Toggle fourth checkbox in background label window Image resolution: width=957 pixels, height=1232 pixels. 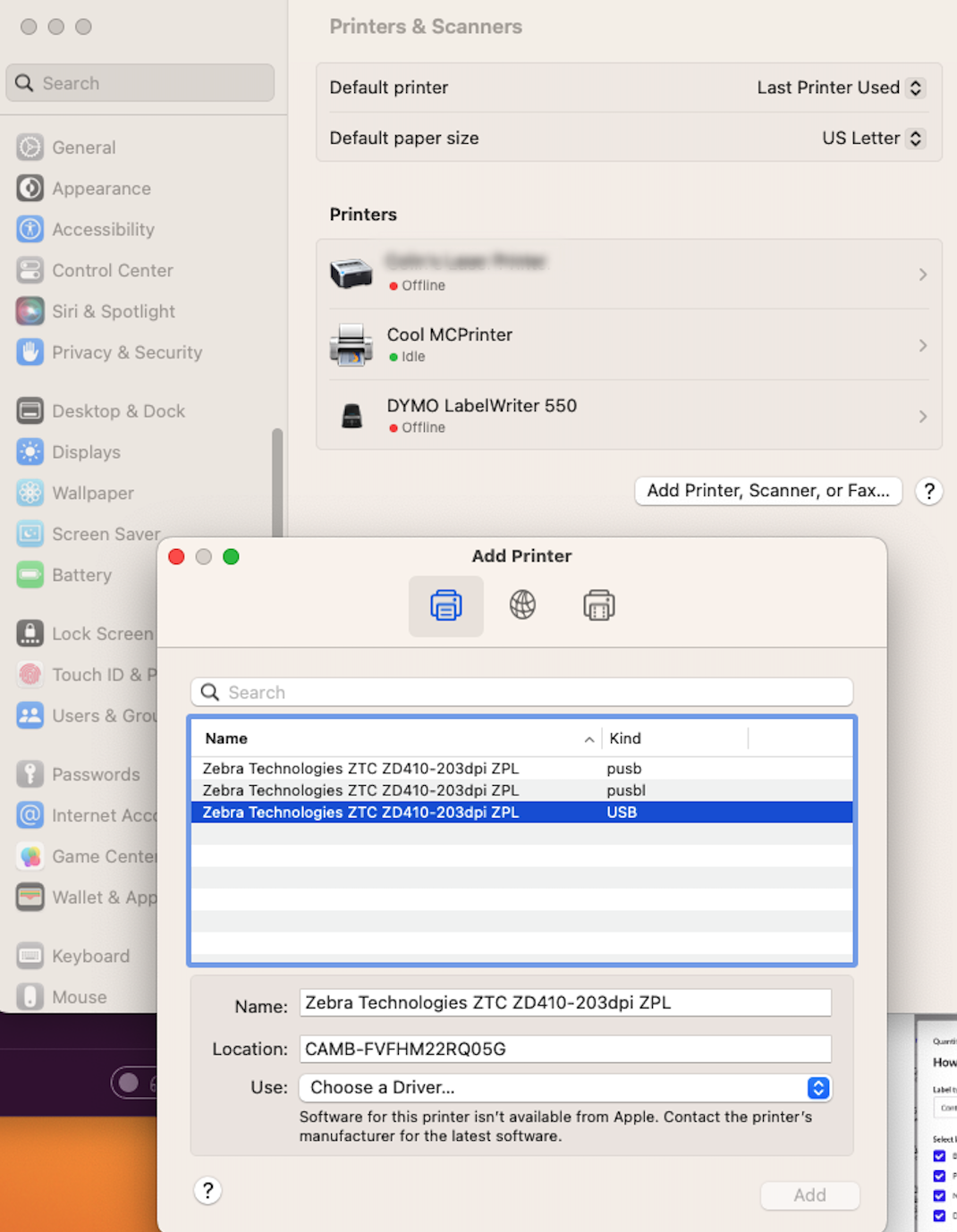coord(939,1215)
